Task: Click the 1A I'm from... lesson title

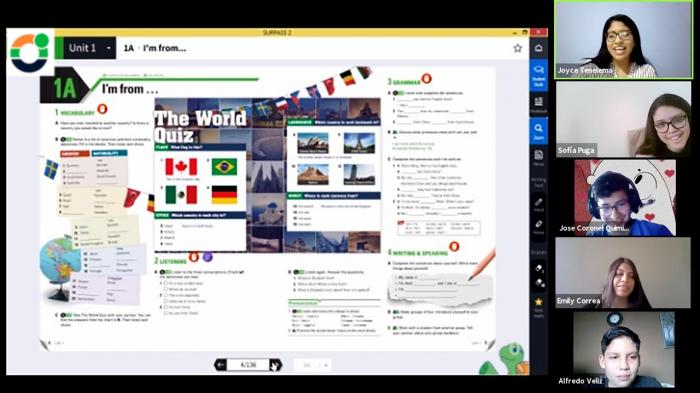Action: 155,48
